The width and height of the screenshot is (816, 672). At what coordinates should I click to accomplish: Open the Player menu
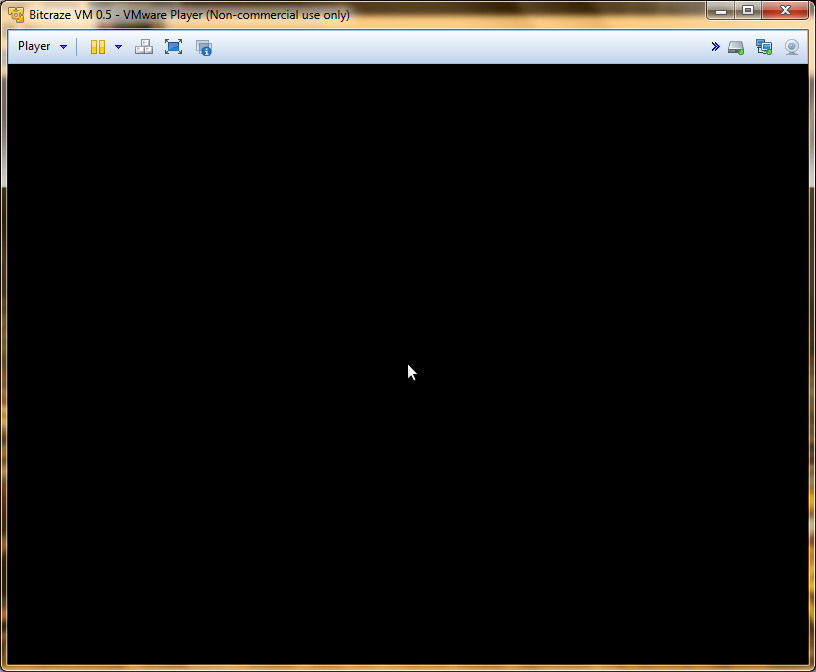click(34, 47)
